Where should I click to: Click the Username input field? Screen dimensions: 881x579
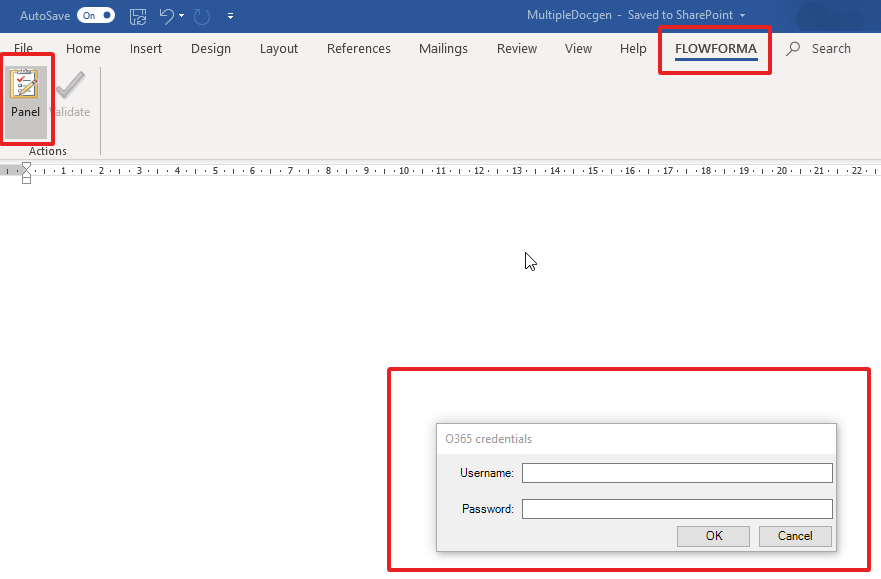click(x=677, y=473)
